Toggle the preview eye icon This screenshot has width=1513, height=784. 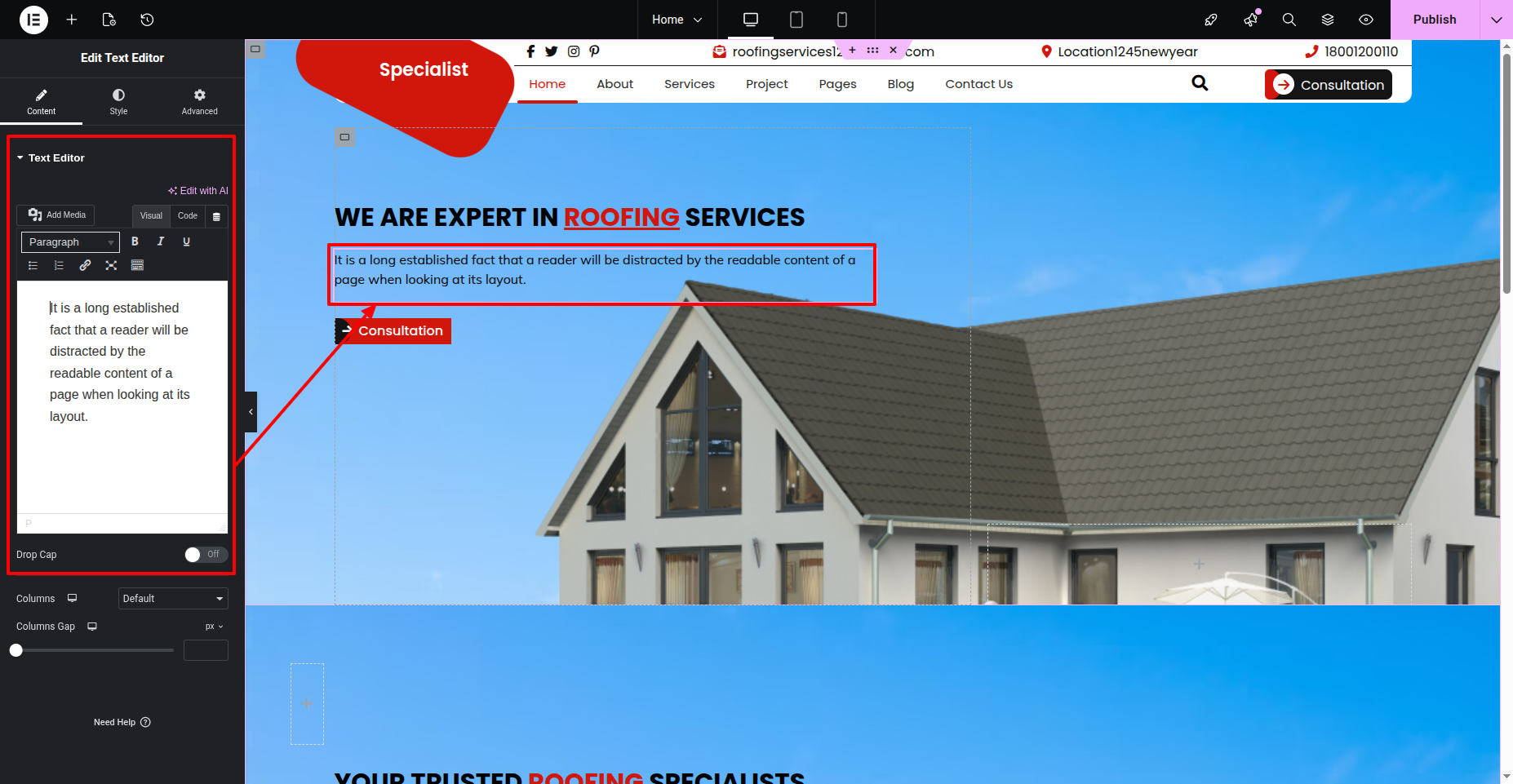tap(1366, 20)
